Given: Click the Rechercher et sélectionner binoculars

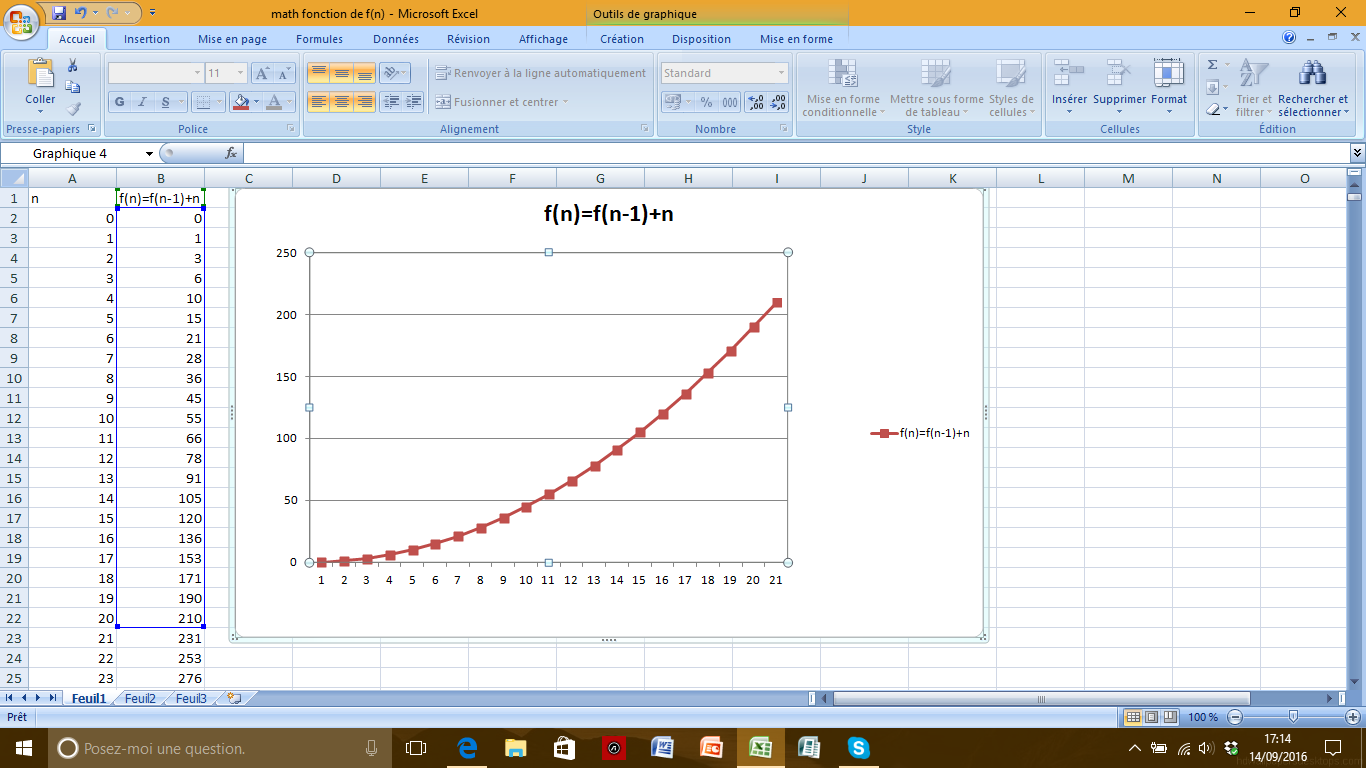Looking at the screenshot, I should [x=1312, y=73].
